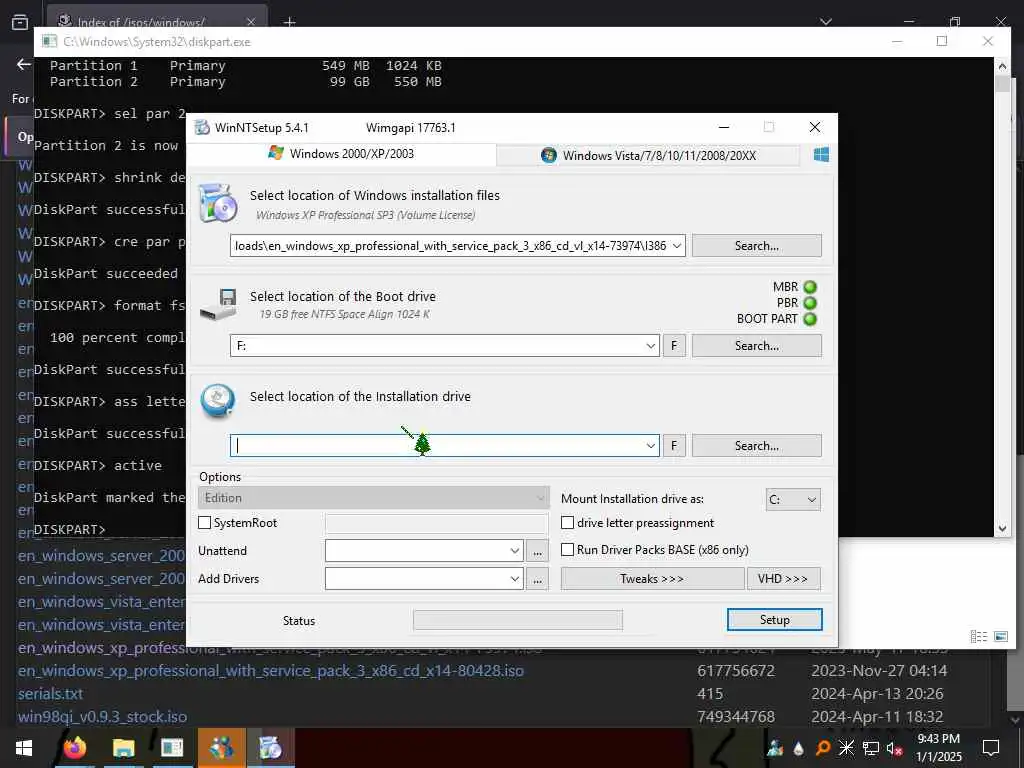Click the diskpart scrollbar down arrow
The width and height of the screenshot is (1024, 768).
(1002, 528)
